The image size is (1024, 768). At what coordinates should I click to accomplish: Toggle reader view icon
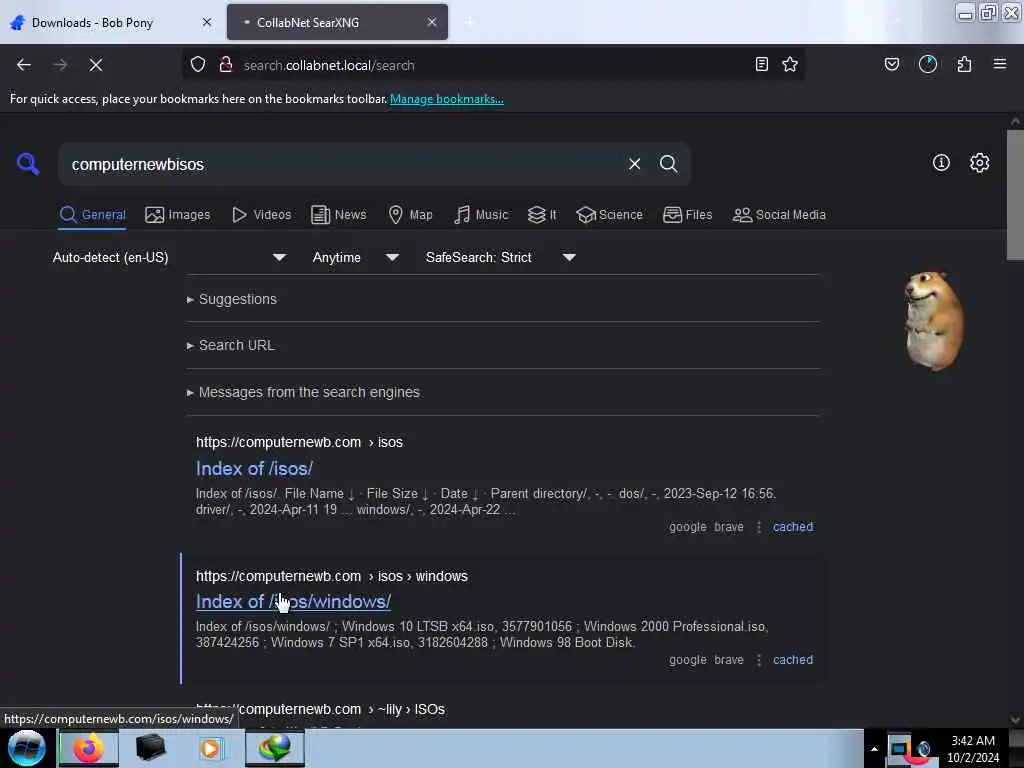[x=761, y=64]
